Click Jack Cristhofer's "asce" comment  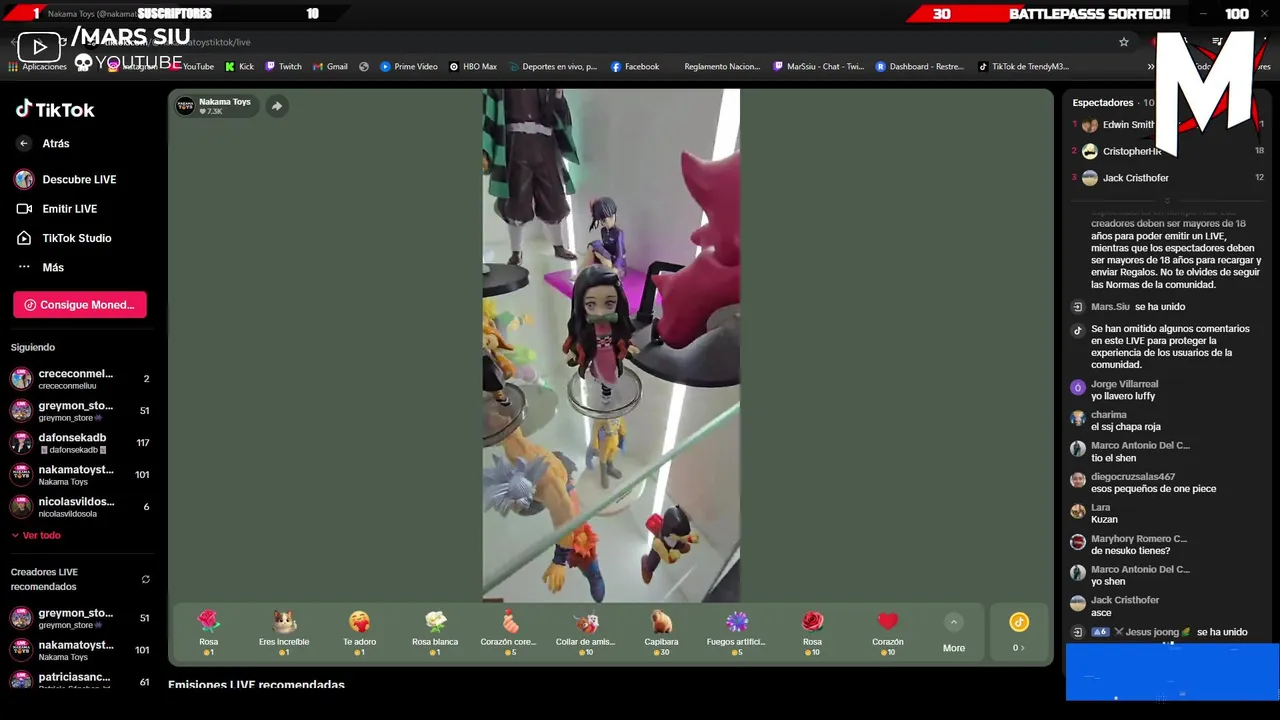coord(1101,613)
